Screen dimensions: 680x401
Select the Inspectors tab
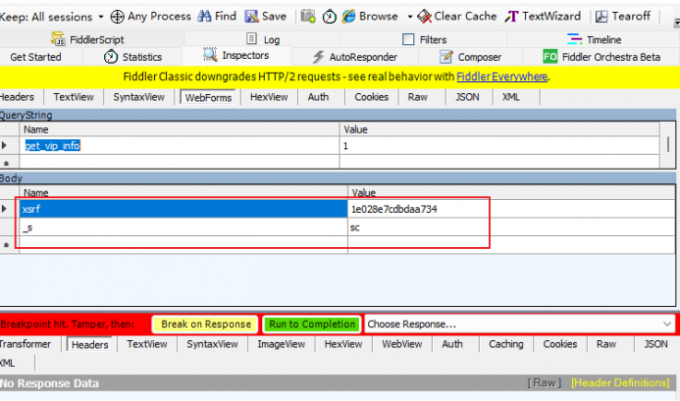coord(236,55)
